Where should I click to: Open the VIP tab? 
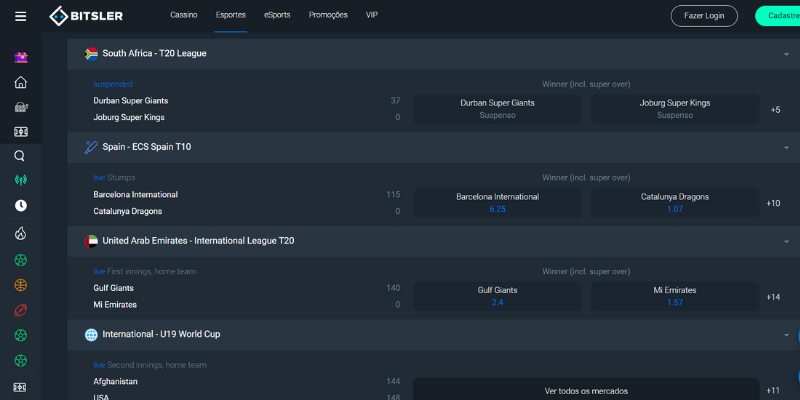[372, 15]
